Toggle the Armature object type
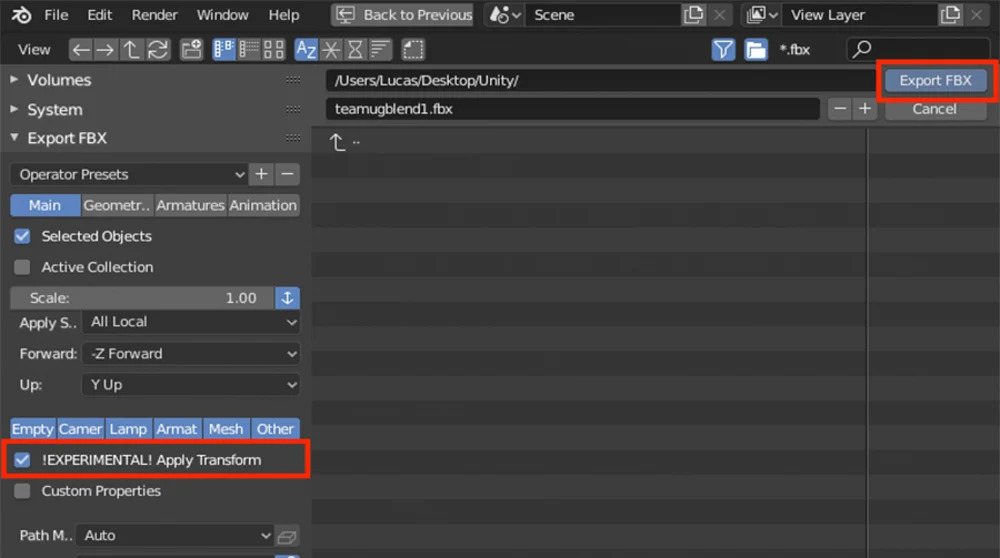 tap(177, 429)
